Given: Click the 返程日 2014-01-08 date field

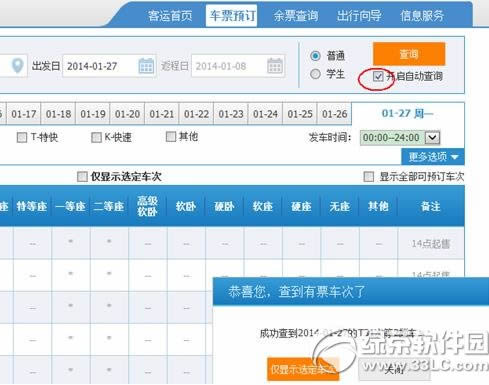Looking at the screenshot, I should pyautogui.click(x=238, y=66).
